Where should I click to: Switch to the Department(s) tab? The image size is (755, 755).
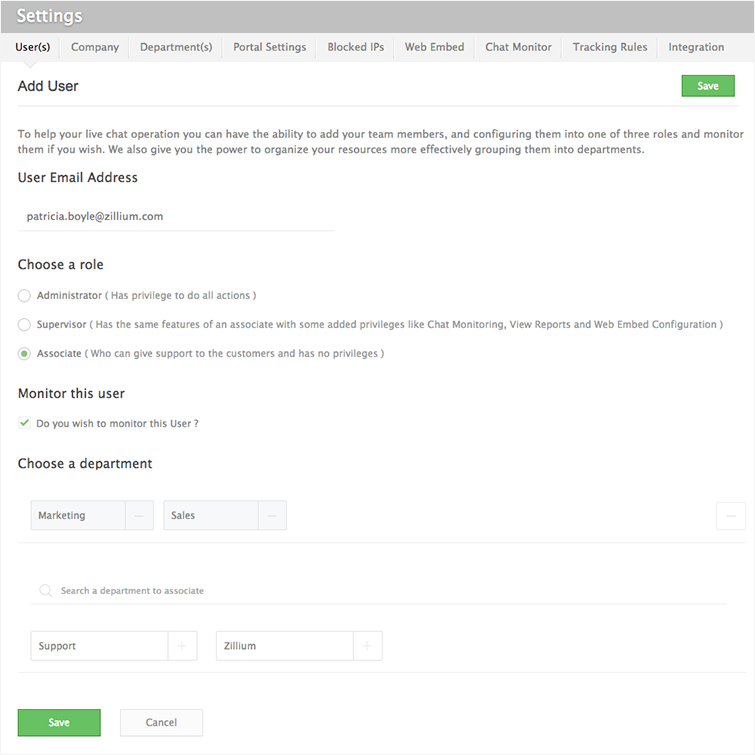tap(176, 47)
